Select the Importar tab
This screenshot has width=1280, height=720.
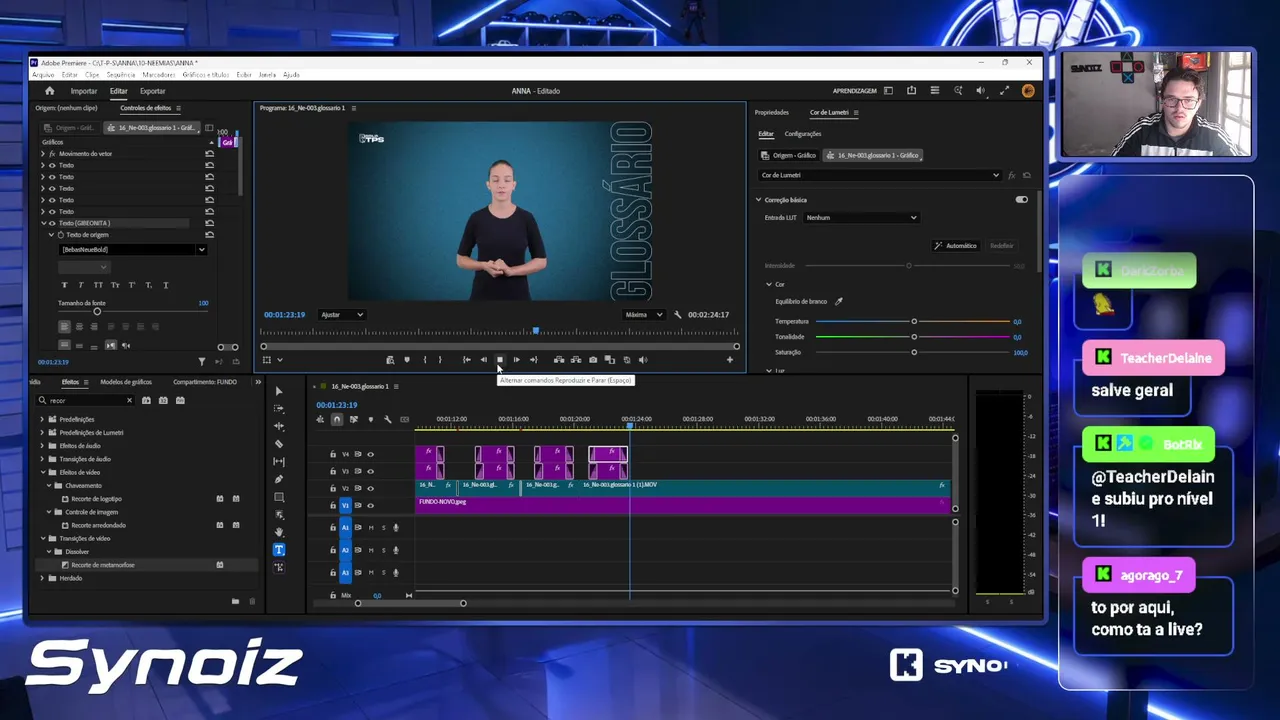[84, 91]
